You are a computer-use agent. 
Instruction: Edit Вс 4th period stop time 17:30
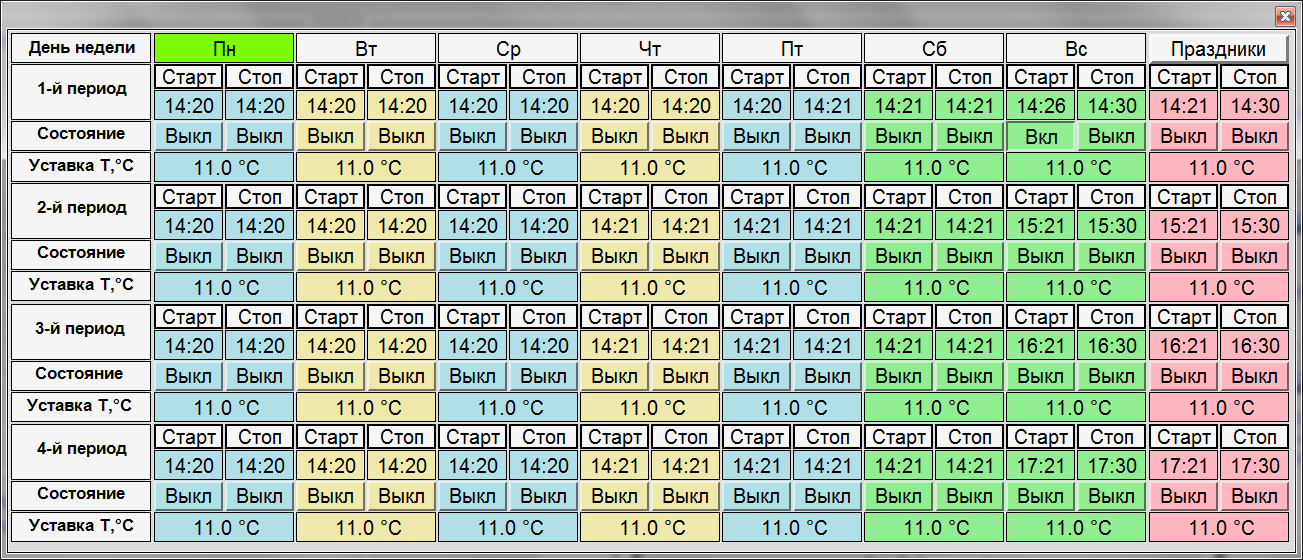[1111, 466]
